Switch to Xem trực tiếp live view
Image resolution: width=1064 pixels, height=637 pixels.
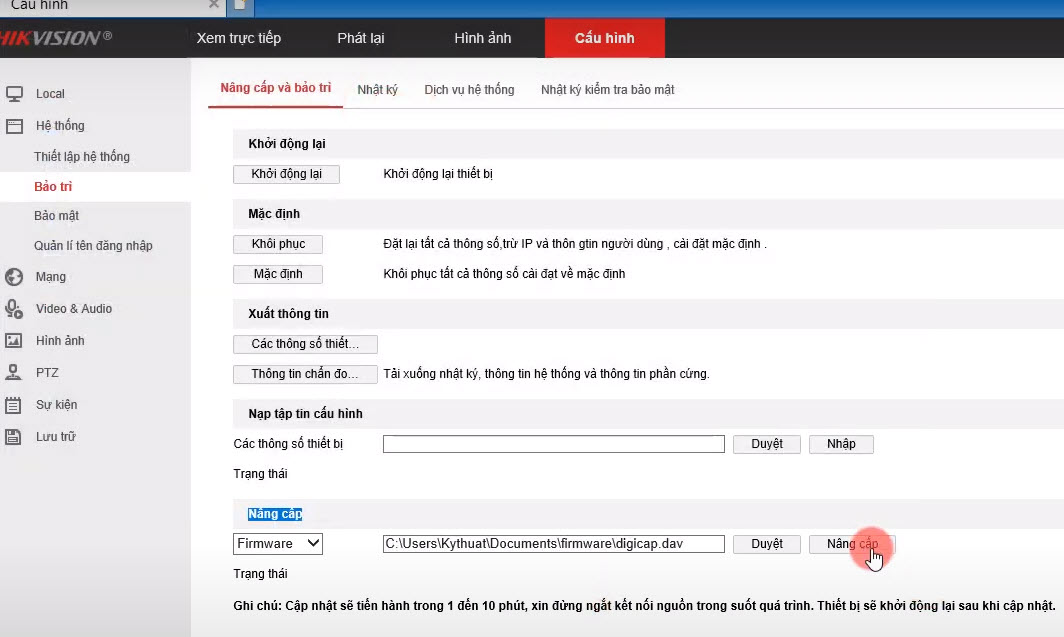click(x=239, y=38)
